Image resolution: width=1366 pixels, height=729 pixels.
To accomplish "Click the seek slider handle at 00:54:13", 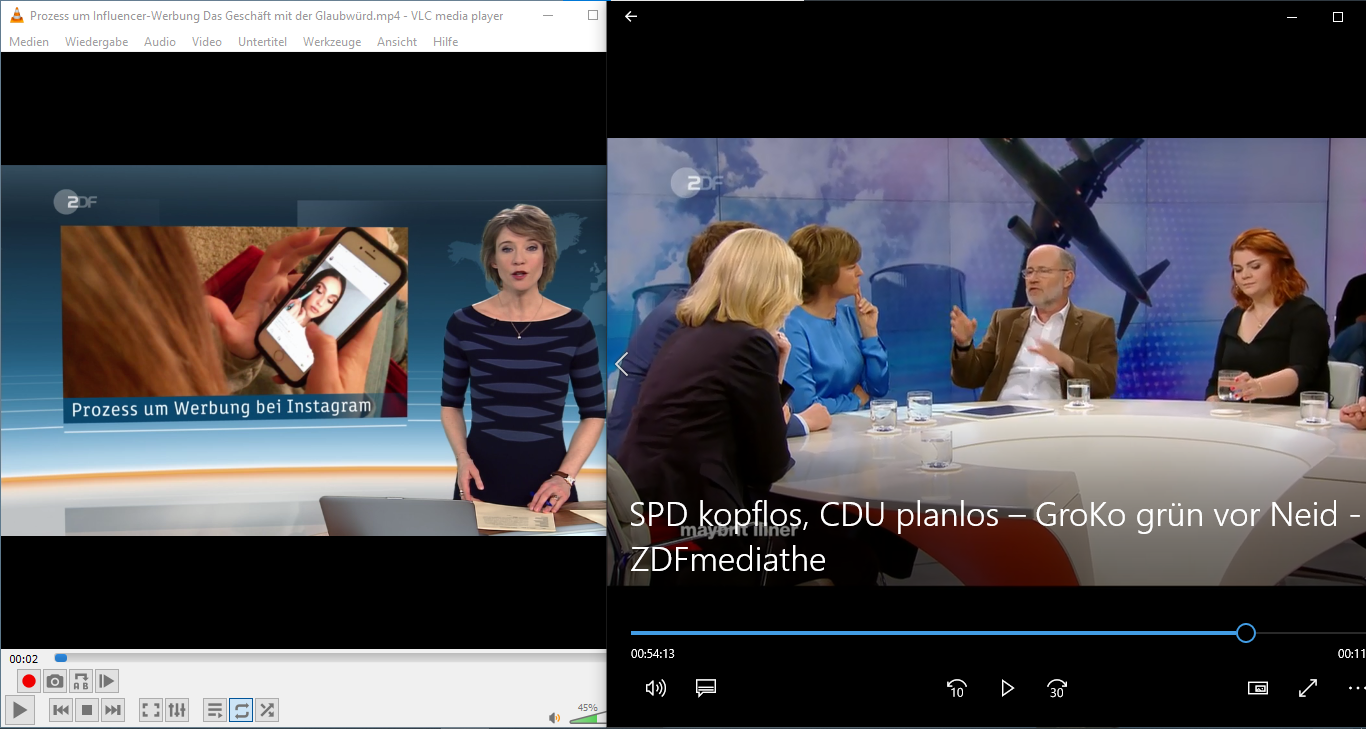I will 1245,633.
